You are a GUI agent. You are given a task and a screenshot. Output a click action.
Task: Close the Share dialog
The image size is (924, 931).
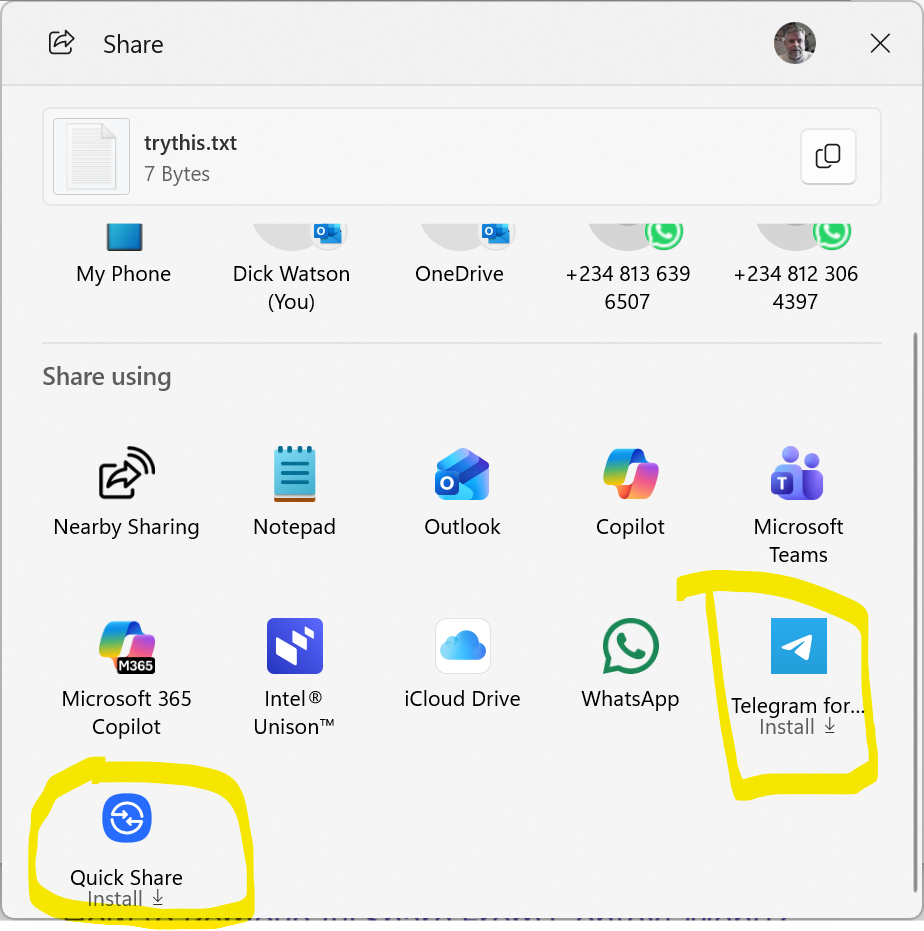click(880, 43)
